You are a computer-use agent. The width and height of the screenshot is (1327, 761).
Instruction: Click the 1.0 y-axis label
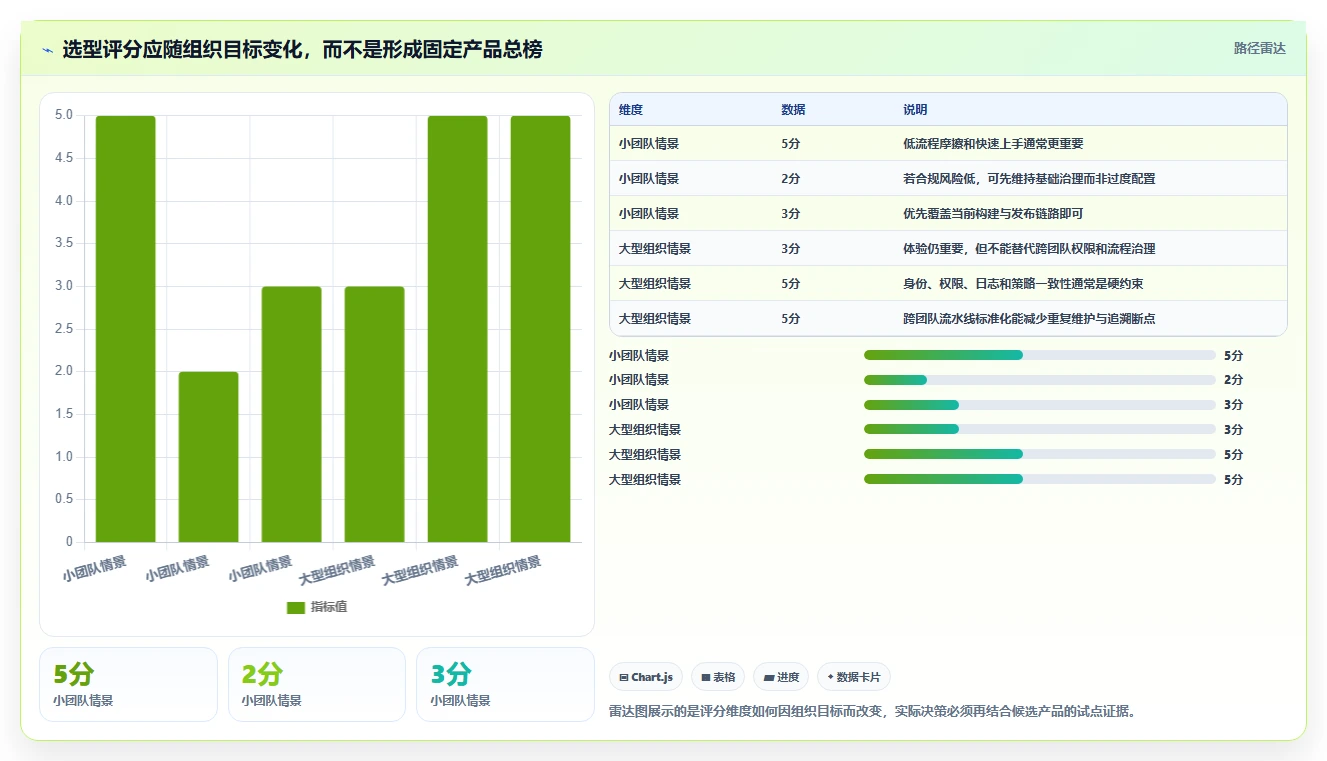pyautogui.click(x=63, y=457)
